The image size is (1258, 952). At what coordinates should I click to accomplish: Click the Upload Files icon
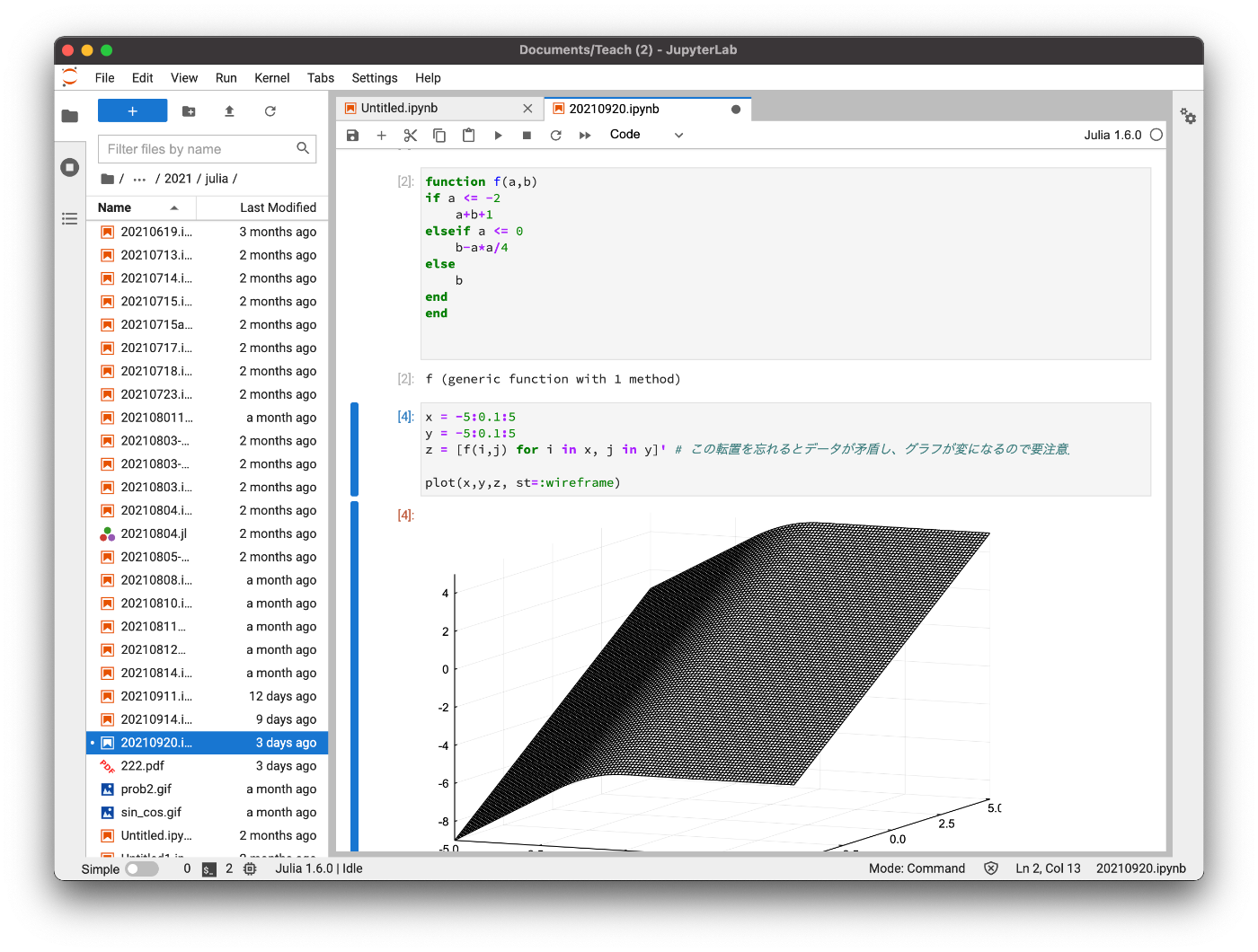point(229,111)
